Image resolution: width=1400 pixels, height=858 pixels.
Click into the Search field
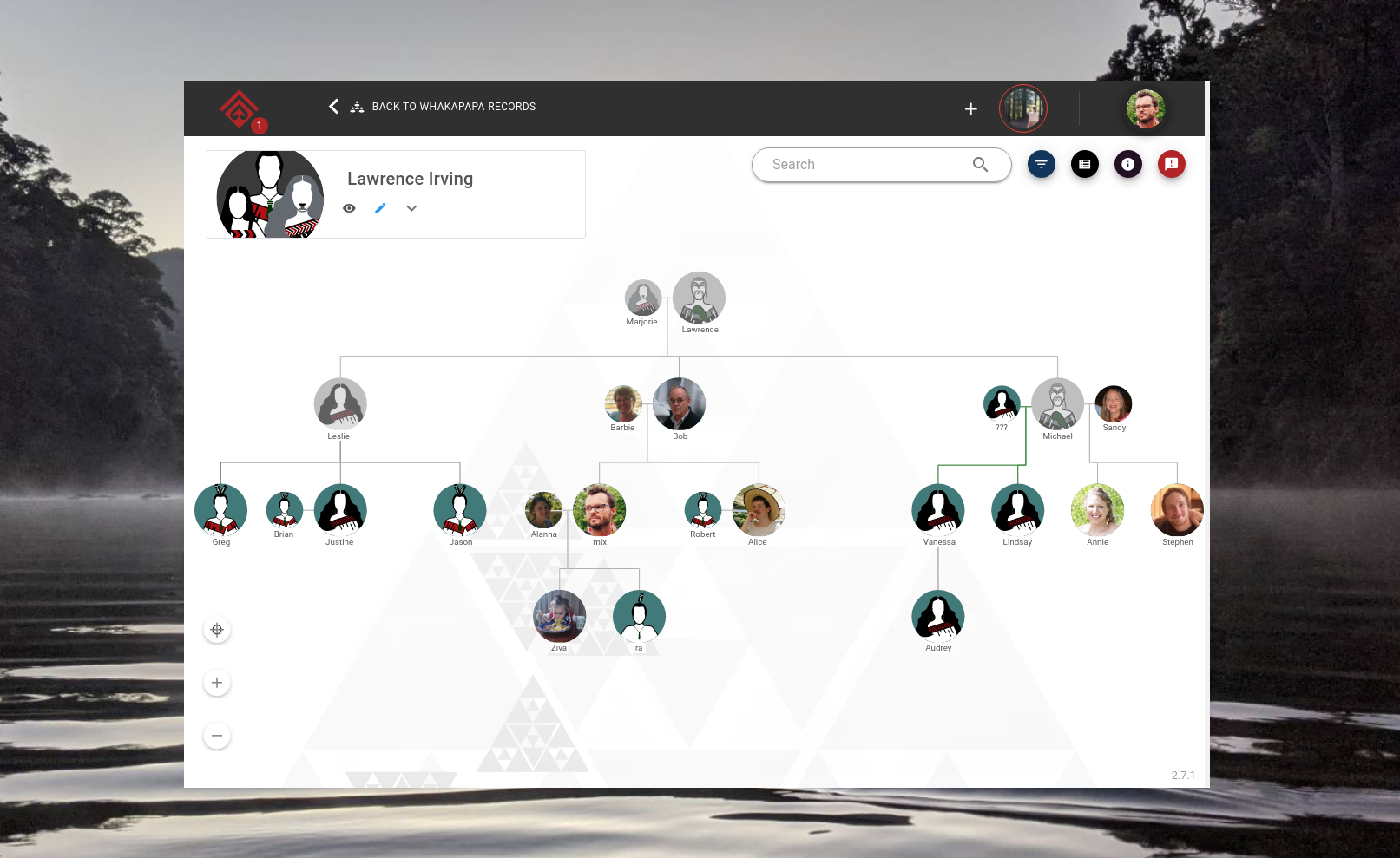pos(881,165)
